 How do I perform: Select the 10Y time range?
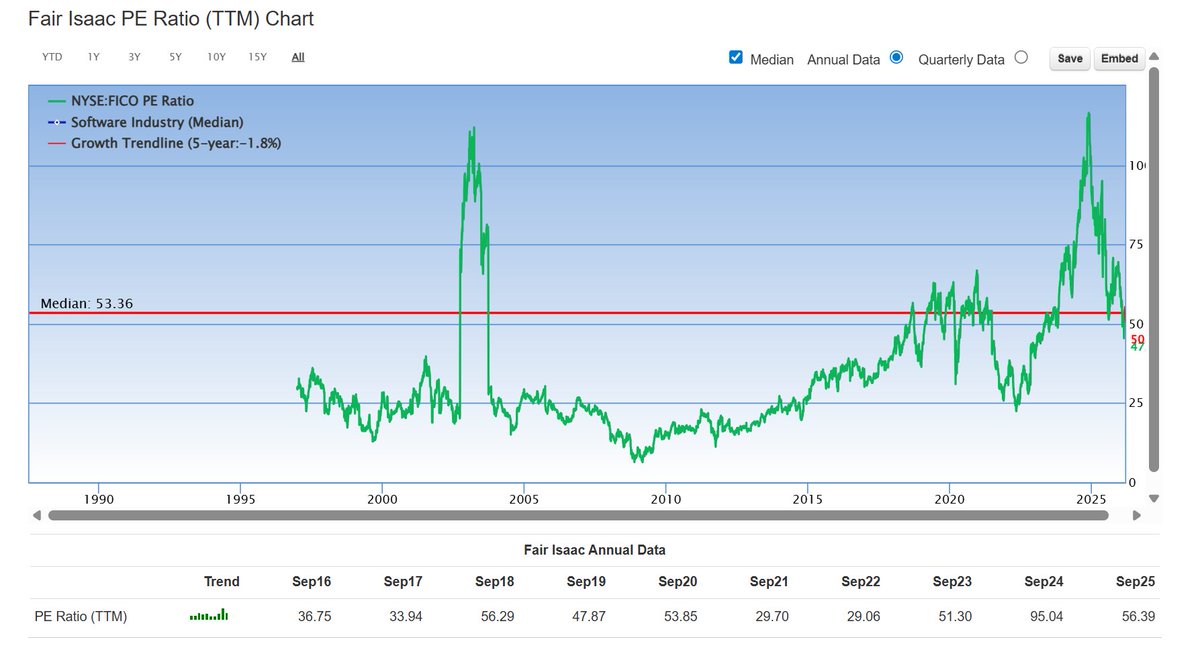pos(216,57)
